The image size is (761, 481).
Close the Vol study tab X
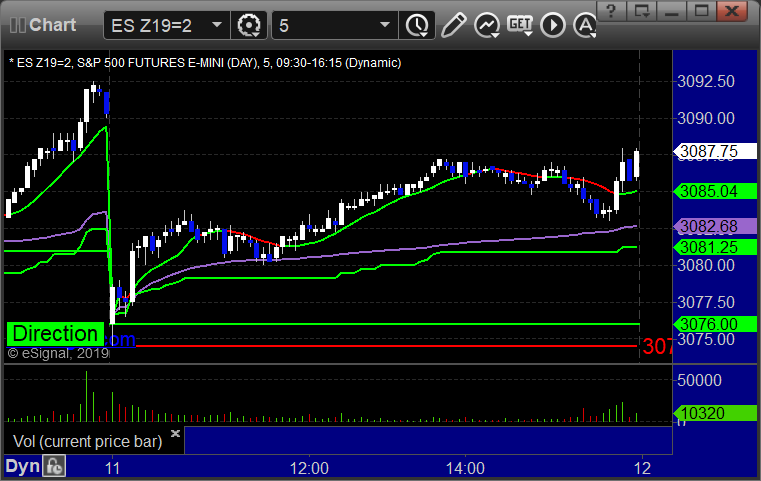[175, 433]
